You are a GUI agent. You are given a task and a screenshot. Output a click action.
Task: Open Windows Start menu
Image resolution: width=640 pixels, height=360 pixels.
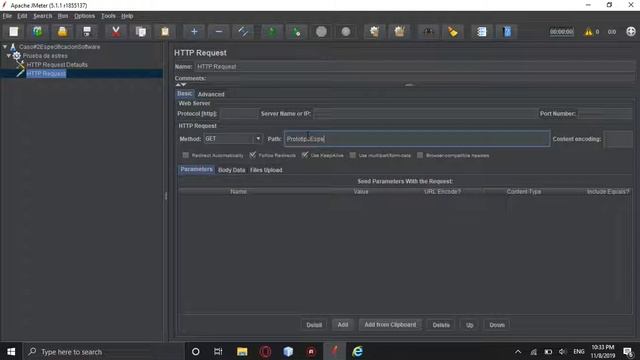click(x=11, y=351)
